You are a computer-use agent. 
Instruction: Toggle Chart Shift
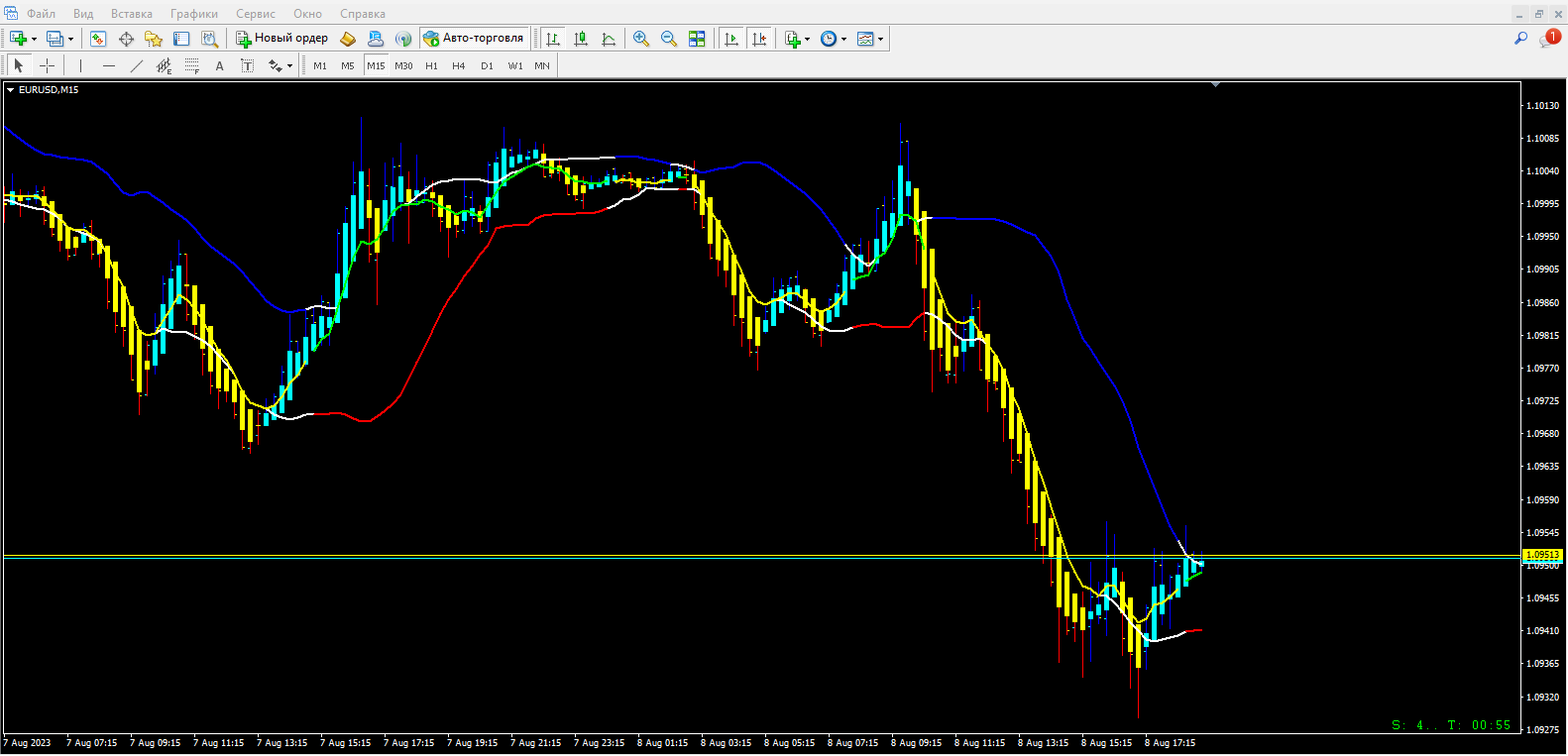[x=759, y=39]
